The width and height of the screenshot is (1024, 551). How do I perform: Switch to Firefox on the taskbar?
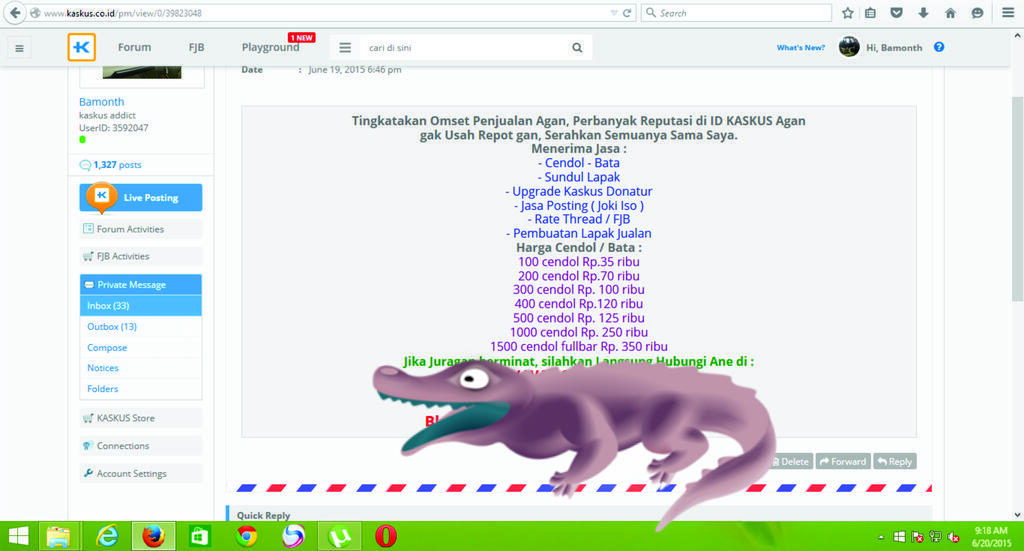[153, 537]
